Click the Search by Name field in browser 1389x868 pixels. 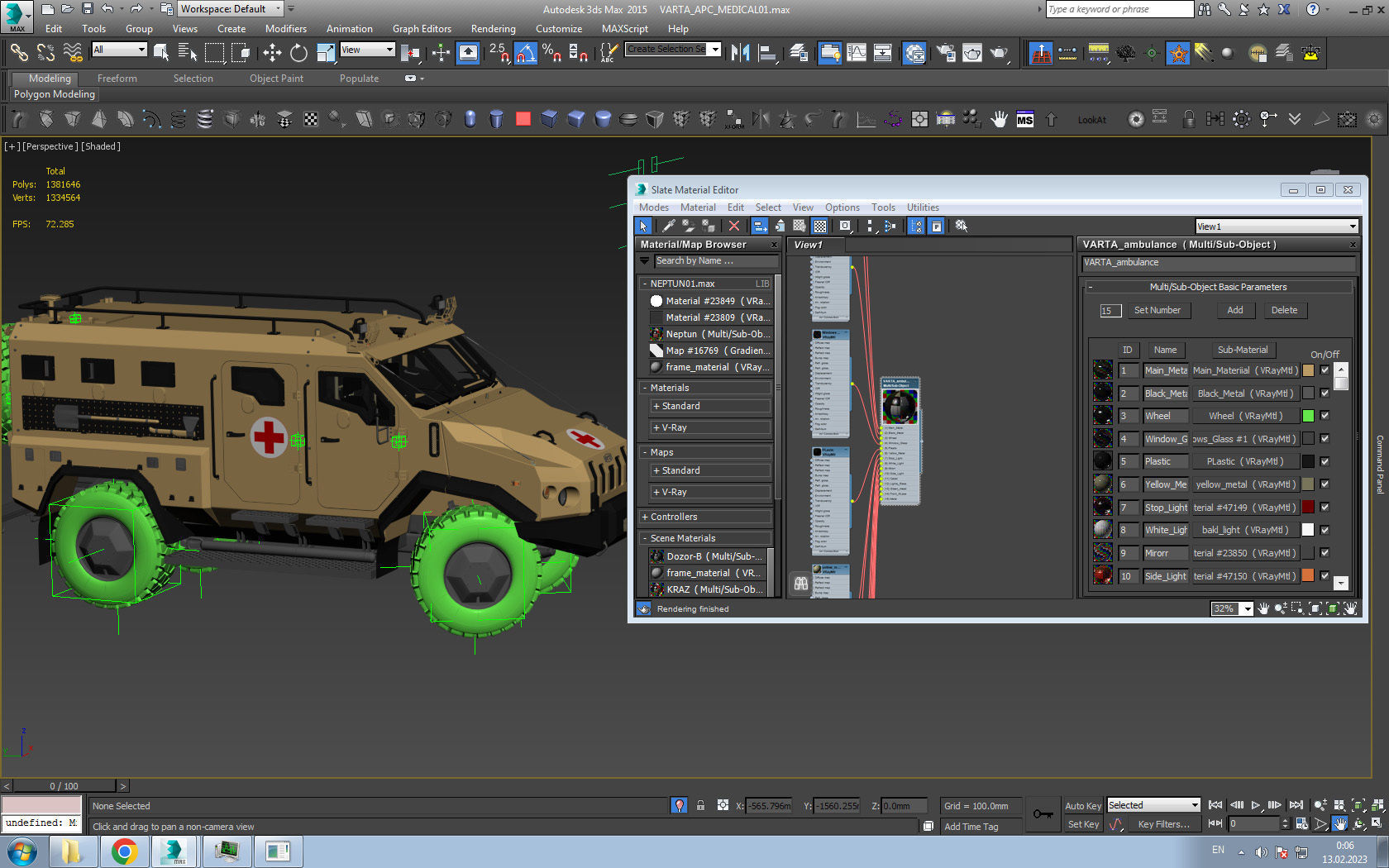715,261
